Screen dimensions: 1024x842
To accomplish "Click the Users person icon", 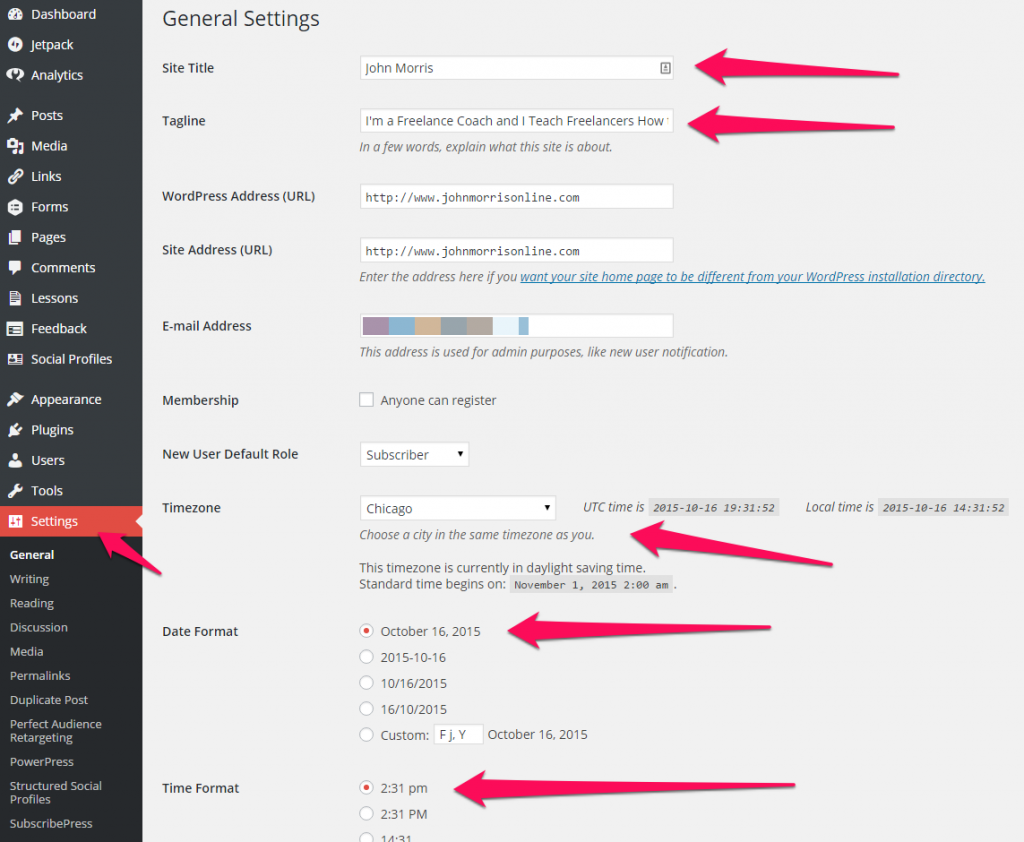I will (15, 460).
